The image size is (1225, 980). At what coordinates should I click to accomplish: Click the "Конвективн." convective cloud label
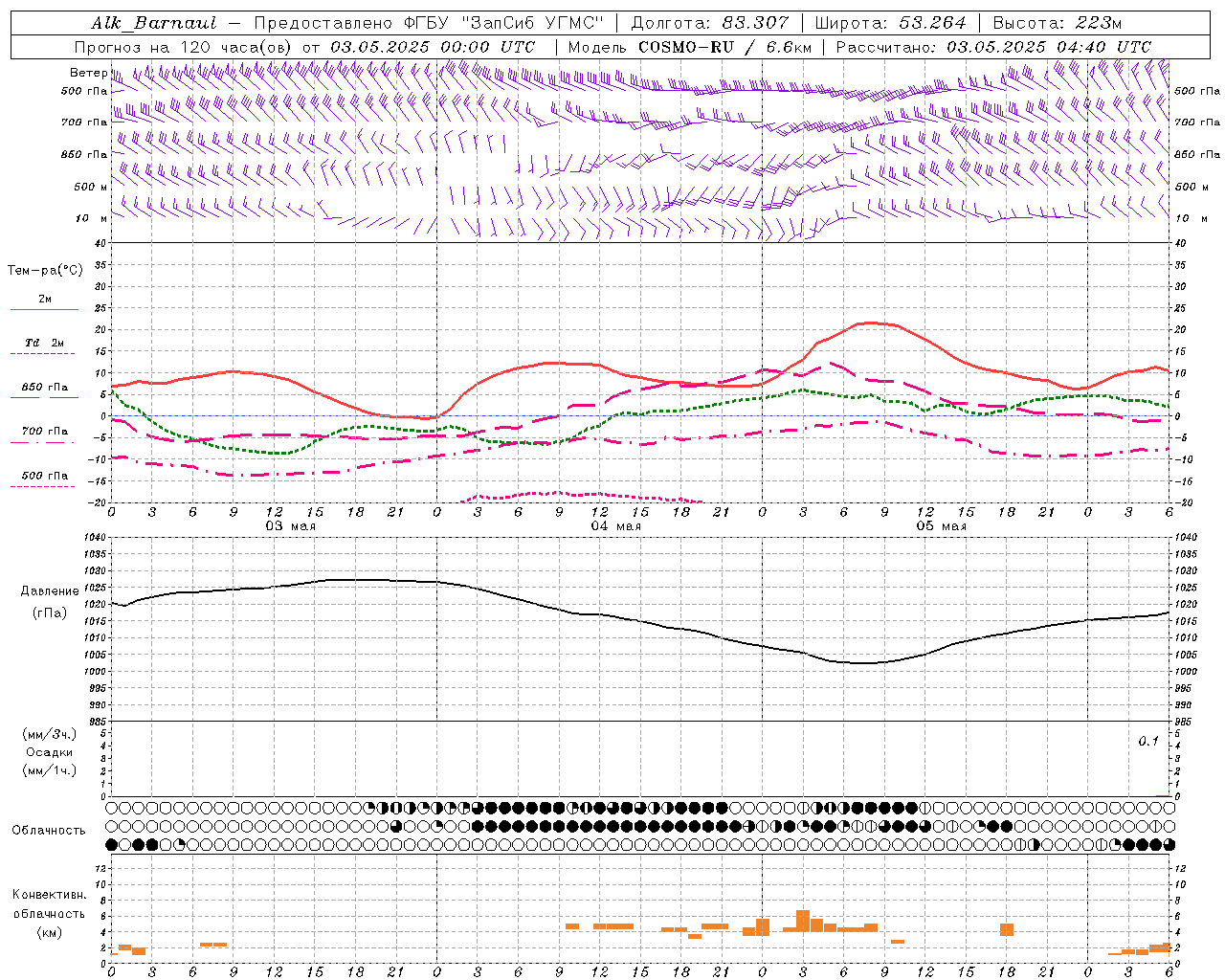(x=49, y=895)
